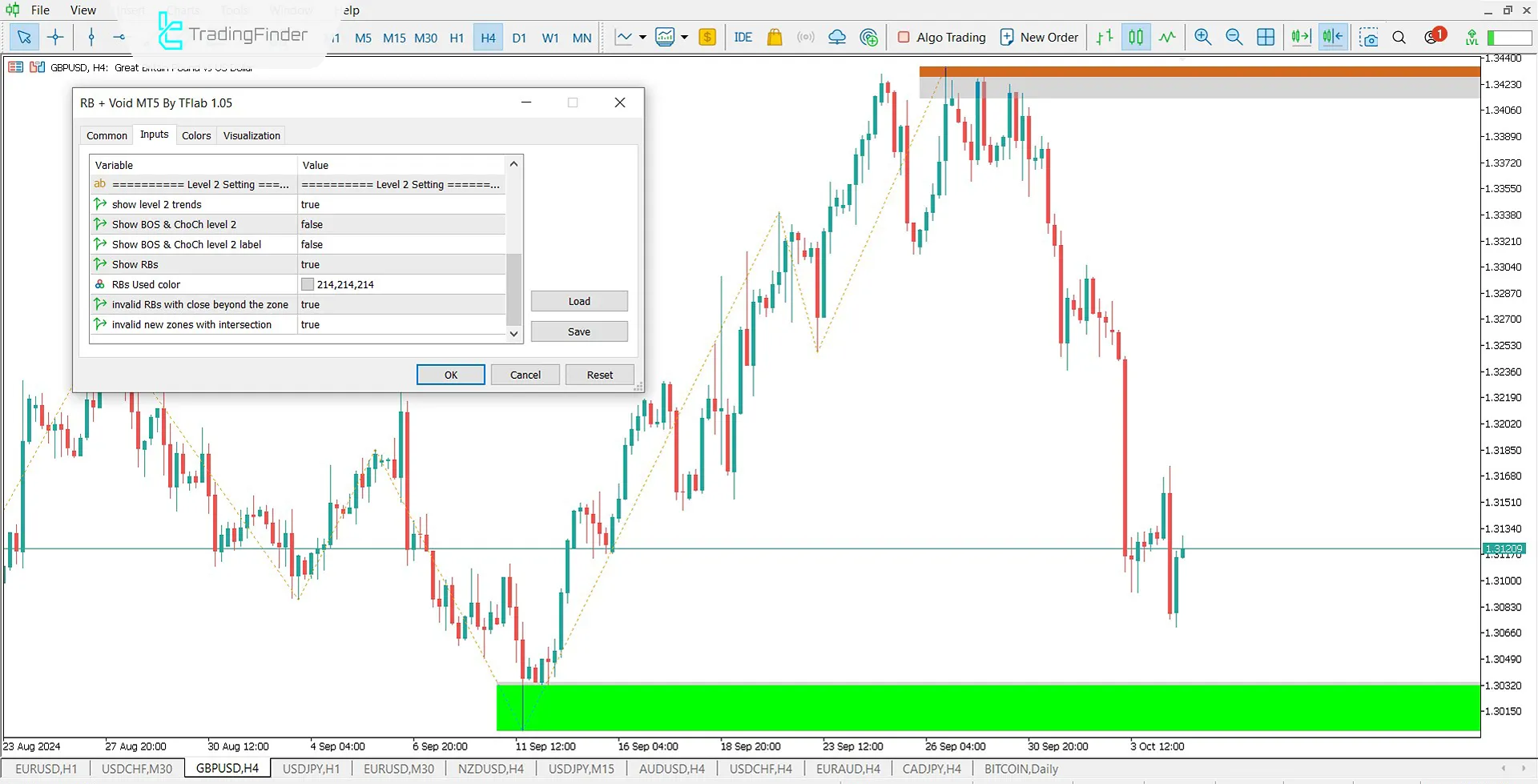Enable chart auto-scroll
Image resolution: width=1538 pixels, height=784 pixels.
click(x=1300, y=37)
